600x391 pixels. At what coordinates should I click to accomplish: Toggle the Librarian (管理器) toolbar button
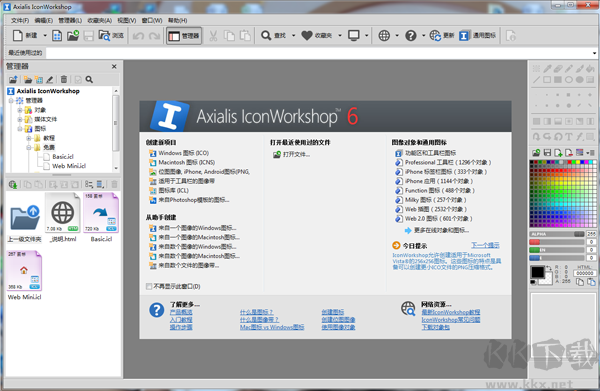[x=184, y=36]
